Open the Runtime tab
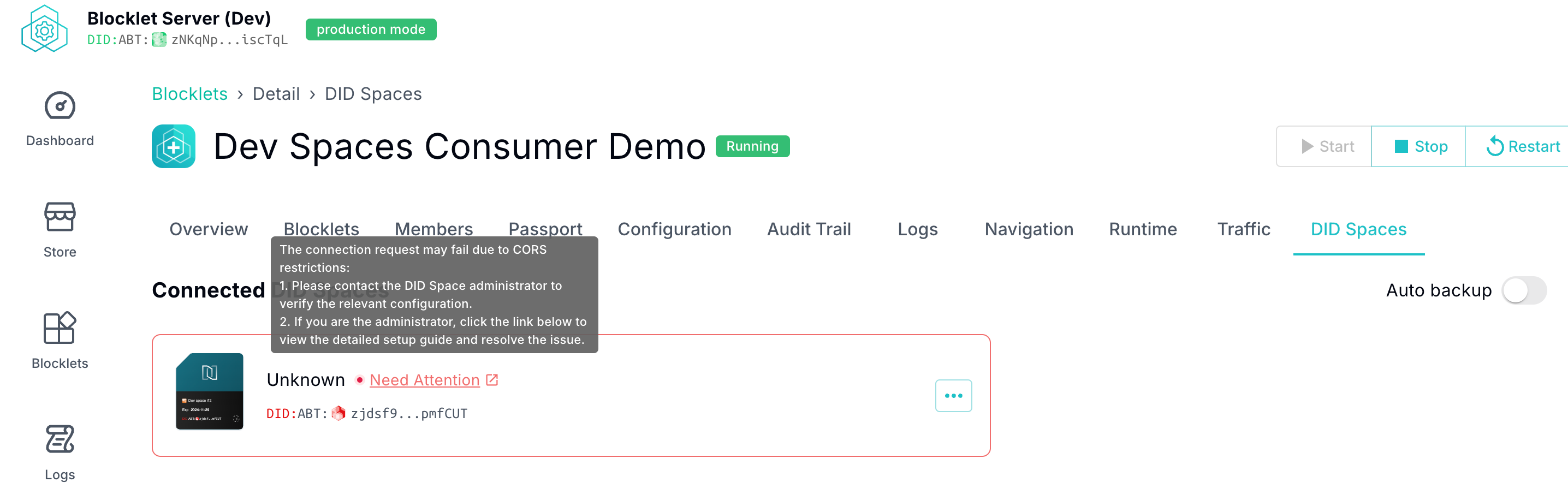The height and width of the screenshot is (488, 1568). (x=1143, y=229)
